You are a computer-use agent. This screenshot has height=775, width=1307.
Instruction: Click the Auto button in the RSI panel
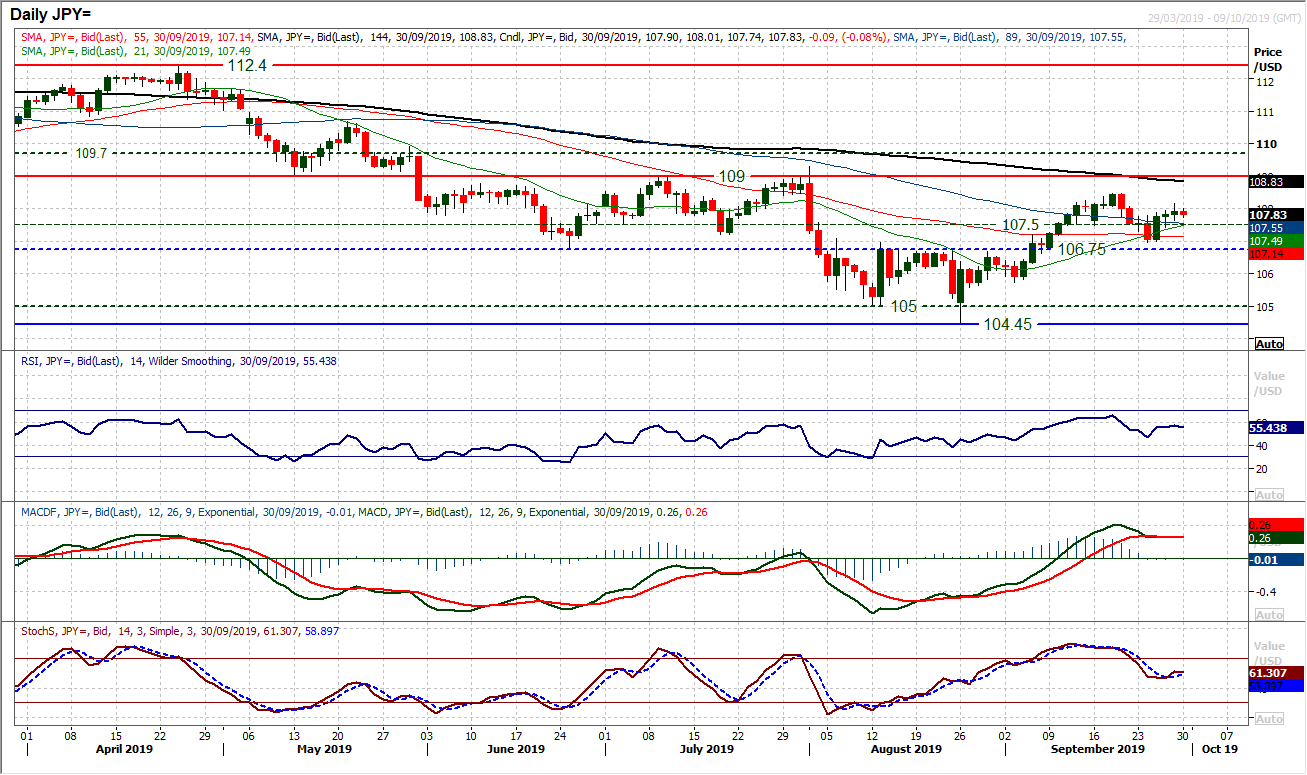(1268, 495)
